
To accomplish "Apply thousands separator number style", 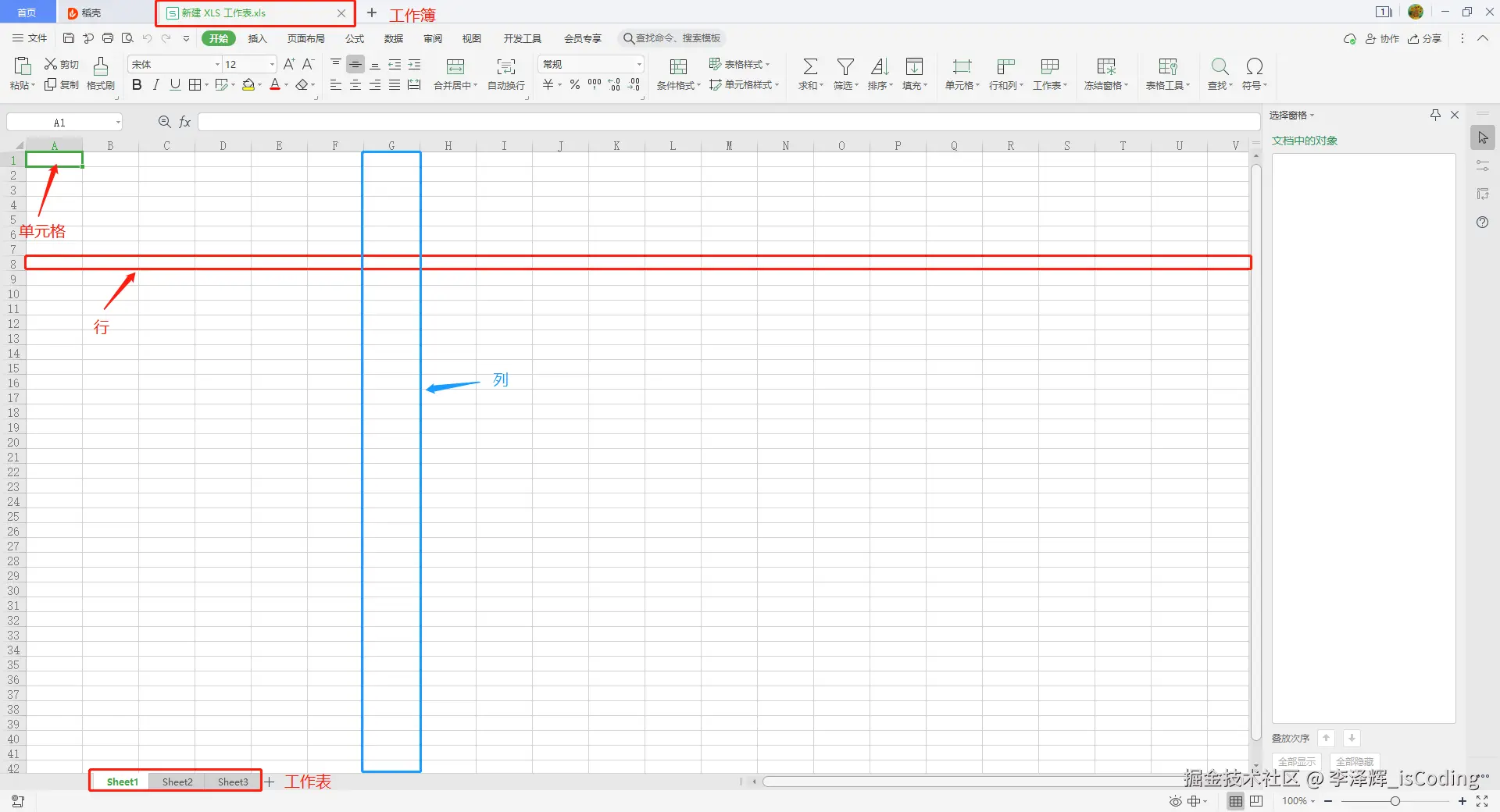I will [595, 84].
